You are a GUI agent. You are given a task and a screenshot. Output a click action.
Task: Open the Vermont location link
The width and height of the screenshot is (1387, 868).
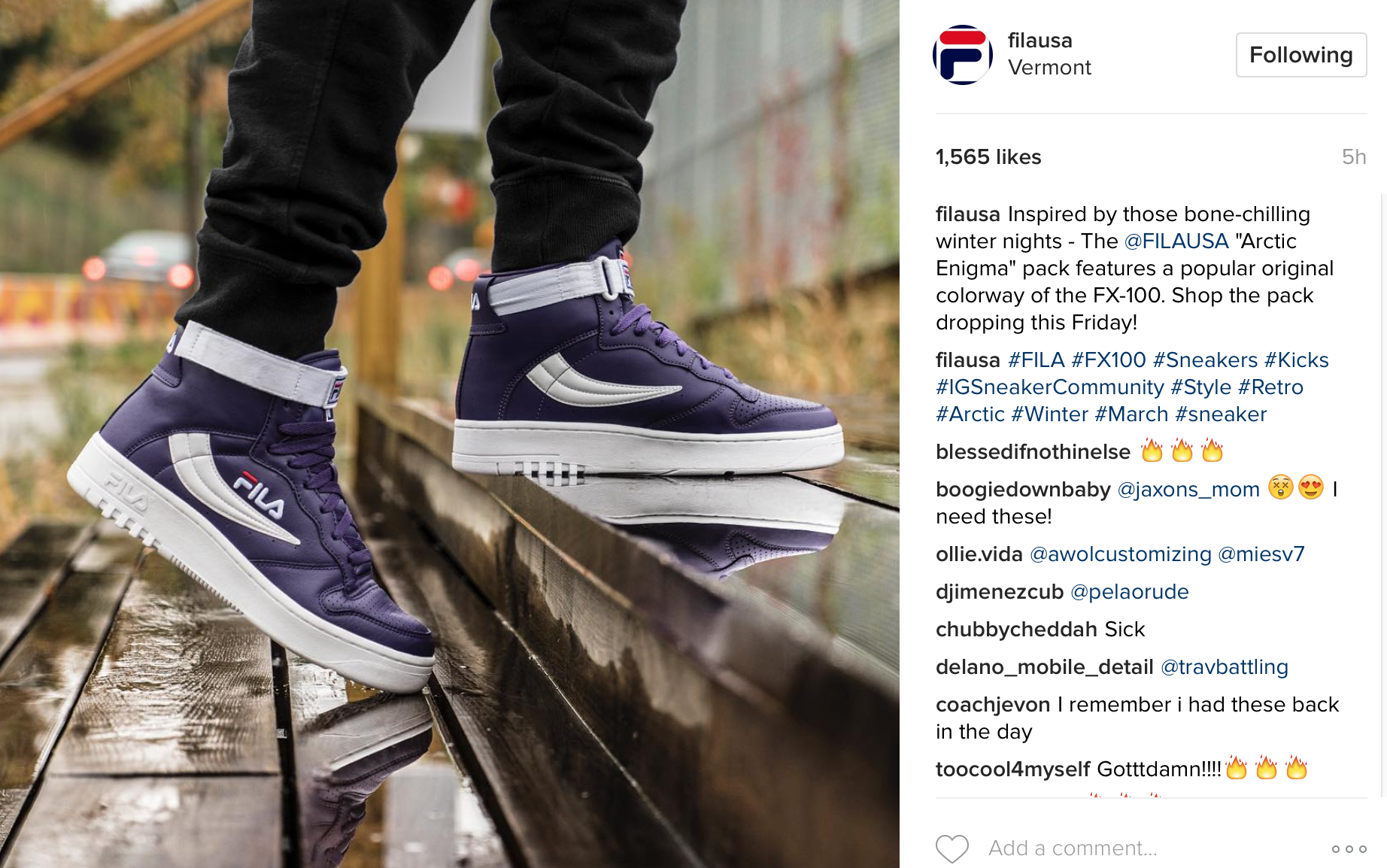[1049, 68]
